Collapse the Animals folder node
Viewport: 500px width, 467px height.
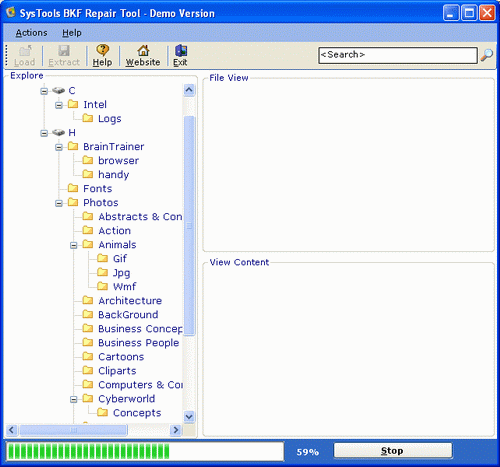pos(74,245)
